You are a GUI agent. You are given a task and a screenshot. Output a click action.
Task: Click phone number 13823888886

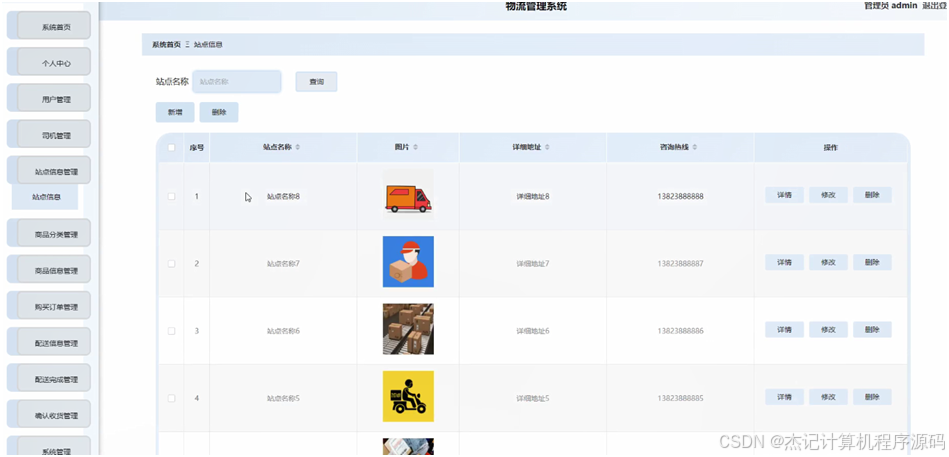coord(680,330)
